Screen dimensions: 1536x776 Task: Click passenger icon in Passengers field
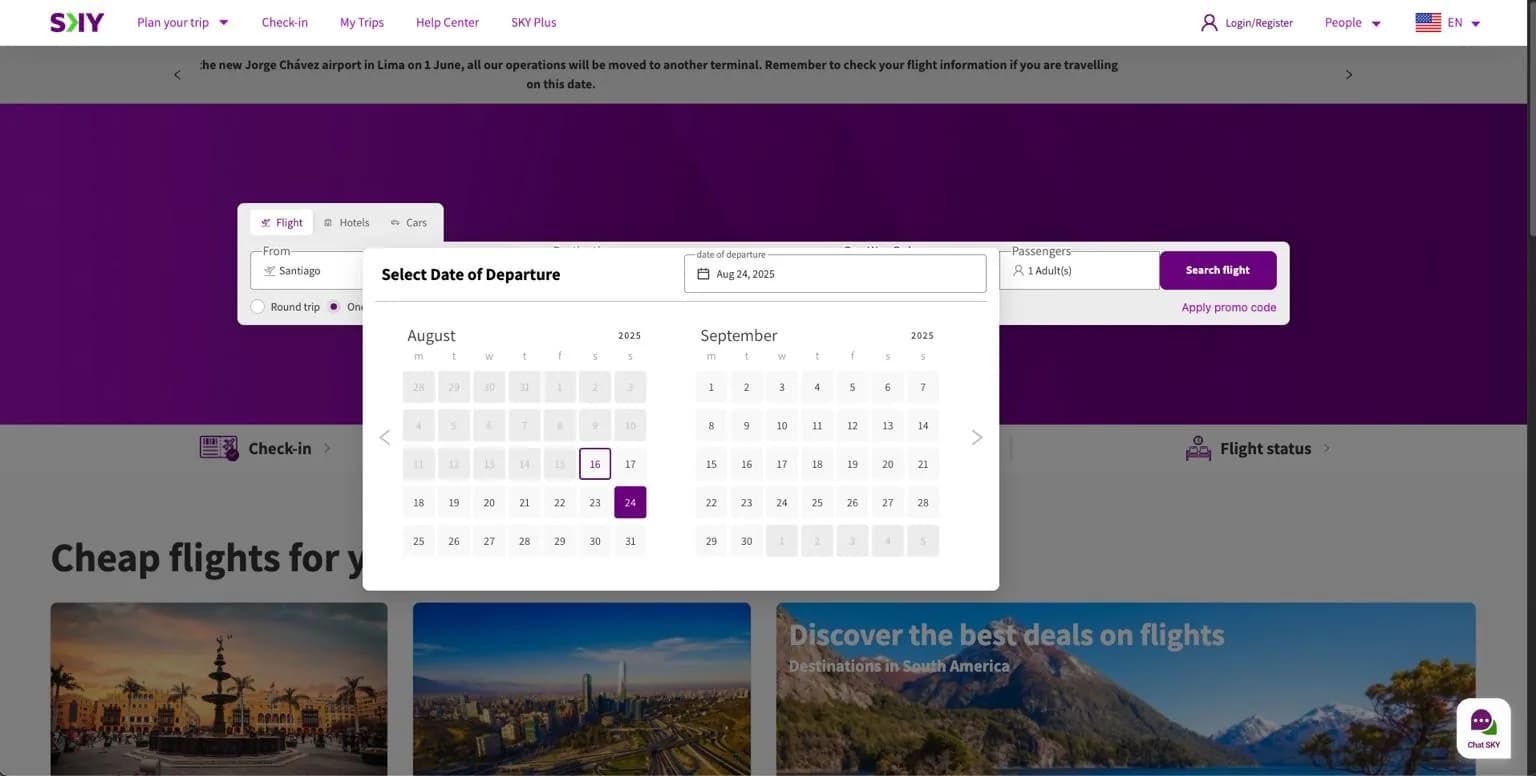(1018, 271)
